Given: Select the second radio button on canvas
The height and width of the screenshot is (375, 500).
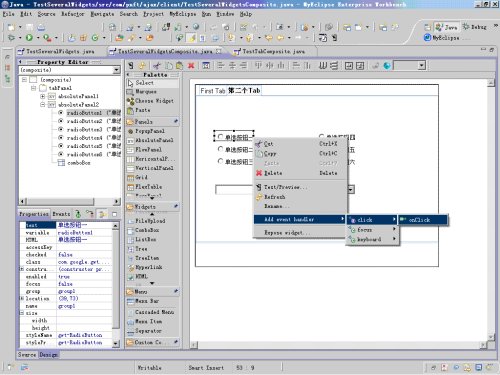Looking at the screenshot, I should (235, 149).
